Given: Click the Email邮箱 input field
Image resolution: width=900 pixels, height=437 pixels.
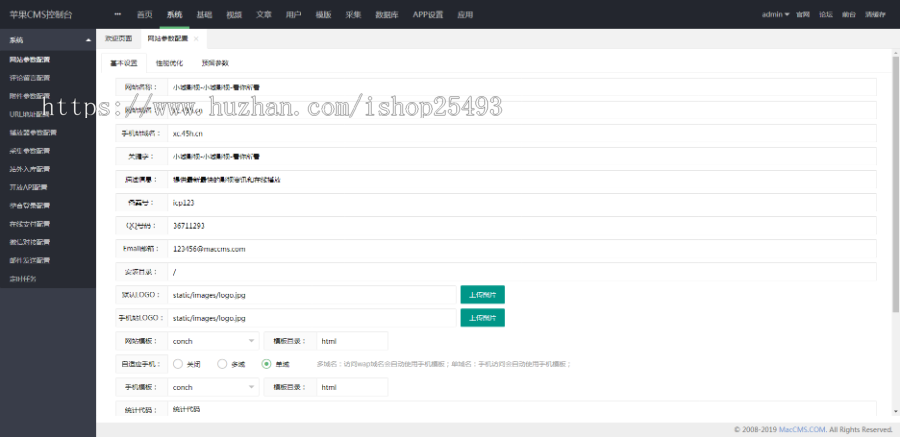Looking at the screenshot, I should pyautogui.click(x=520, y=248).
